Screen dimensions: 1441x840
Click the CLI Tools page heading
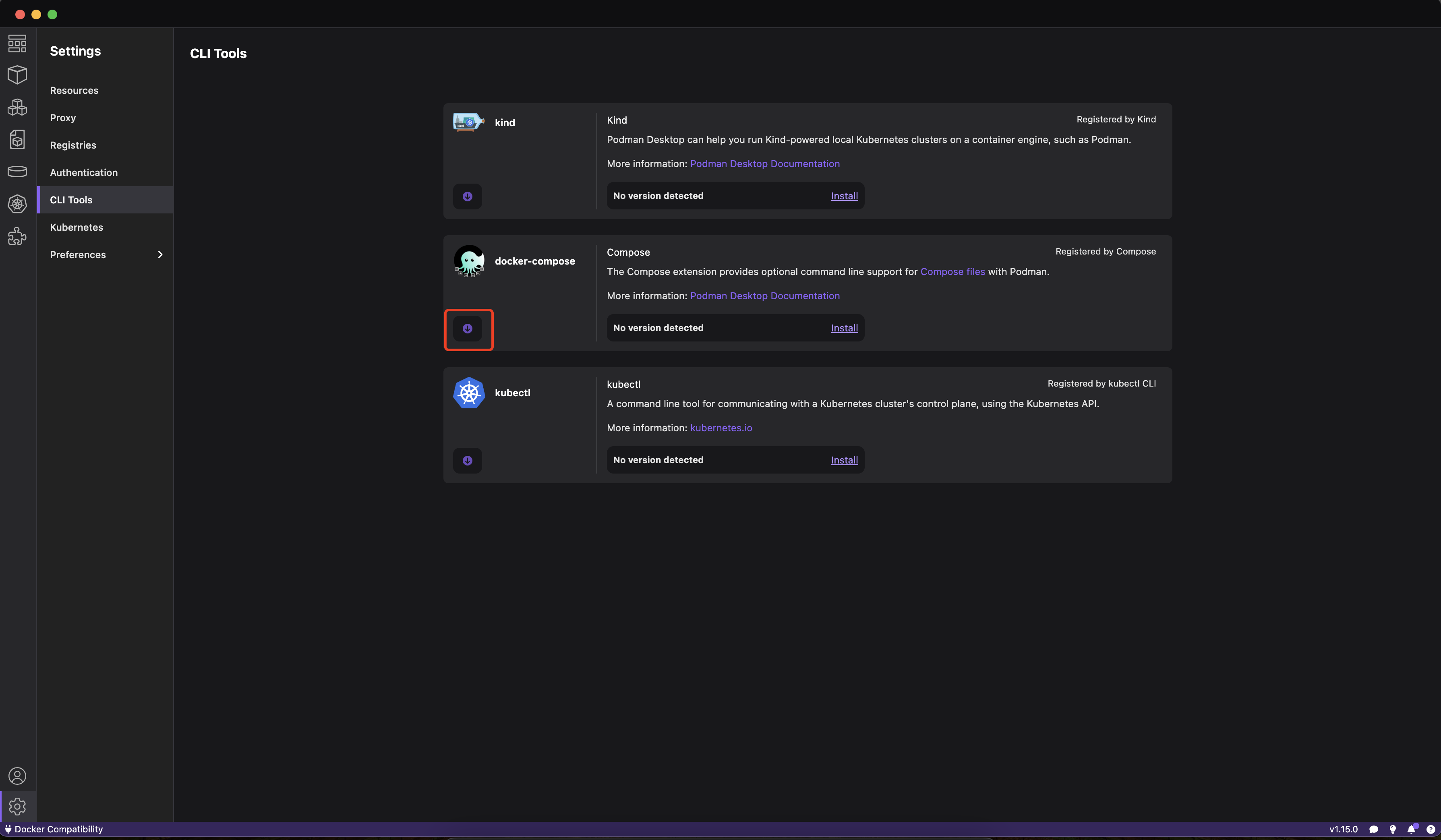[x=218, y=53]
